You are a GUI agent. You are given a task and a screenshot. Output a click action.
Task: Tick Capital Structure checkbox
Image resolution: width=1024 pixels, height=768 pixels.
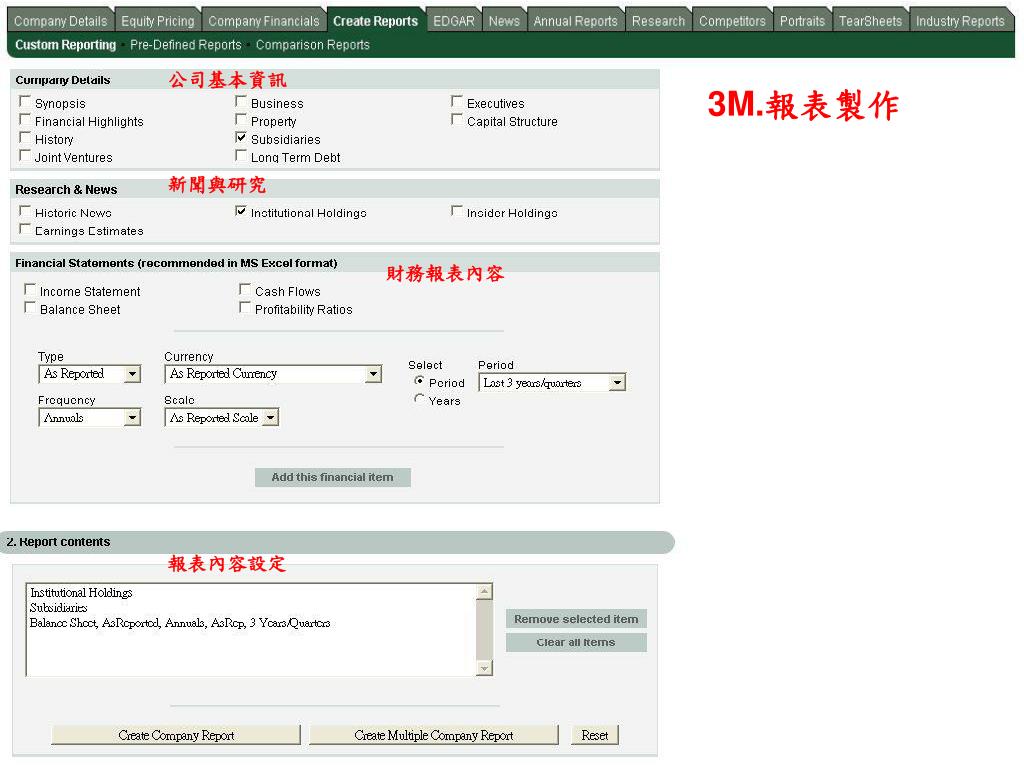coord(456,120)
